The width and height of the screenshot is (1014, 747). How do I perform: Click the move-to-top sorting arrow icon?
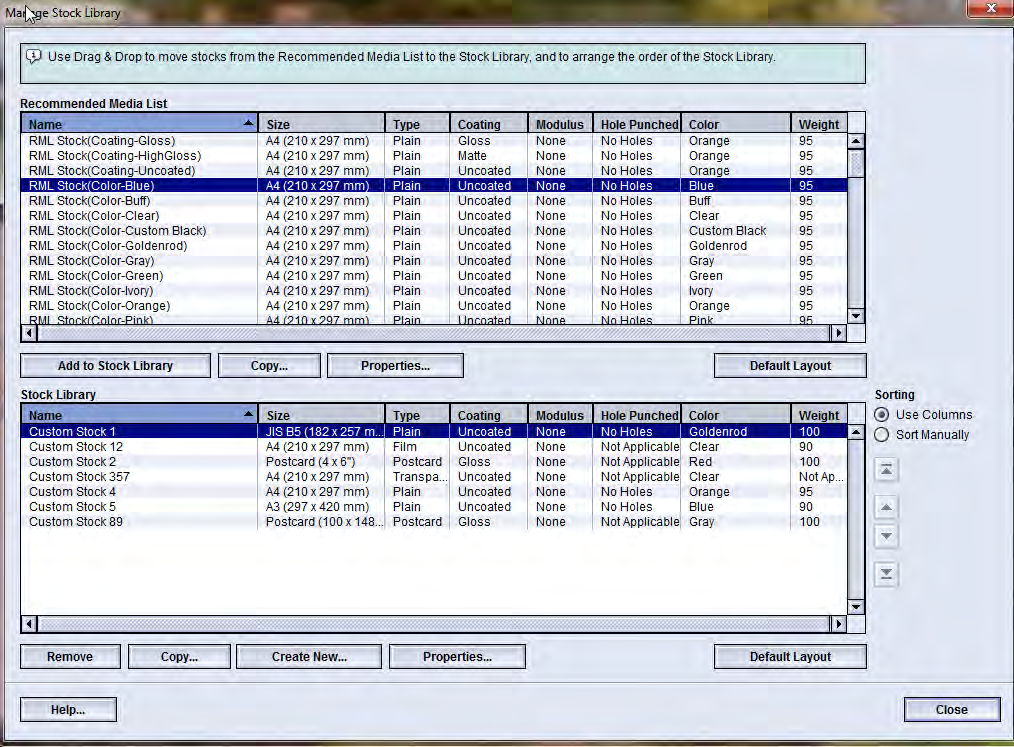click(x=886, y=470)
